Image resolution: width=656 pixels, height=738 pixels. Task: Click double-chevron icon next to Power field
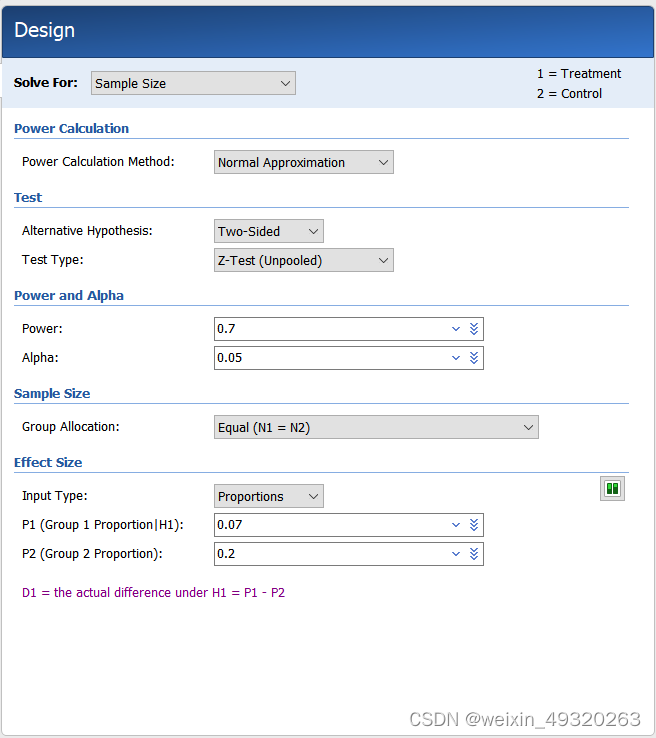[474, 329]
